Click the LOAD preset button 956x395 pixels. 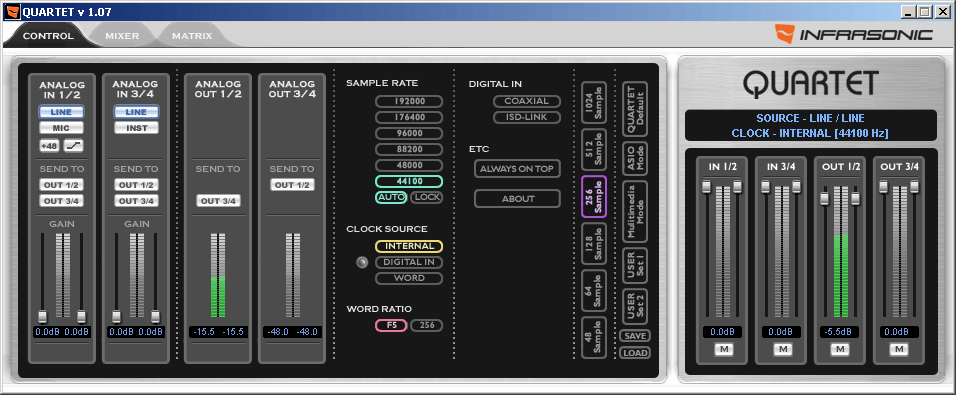point(635,352)
